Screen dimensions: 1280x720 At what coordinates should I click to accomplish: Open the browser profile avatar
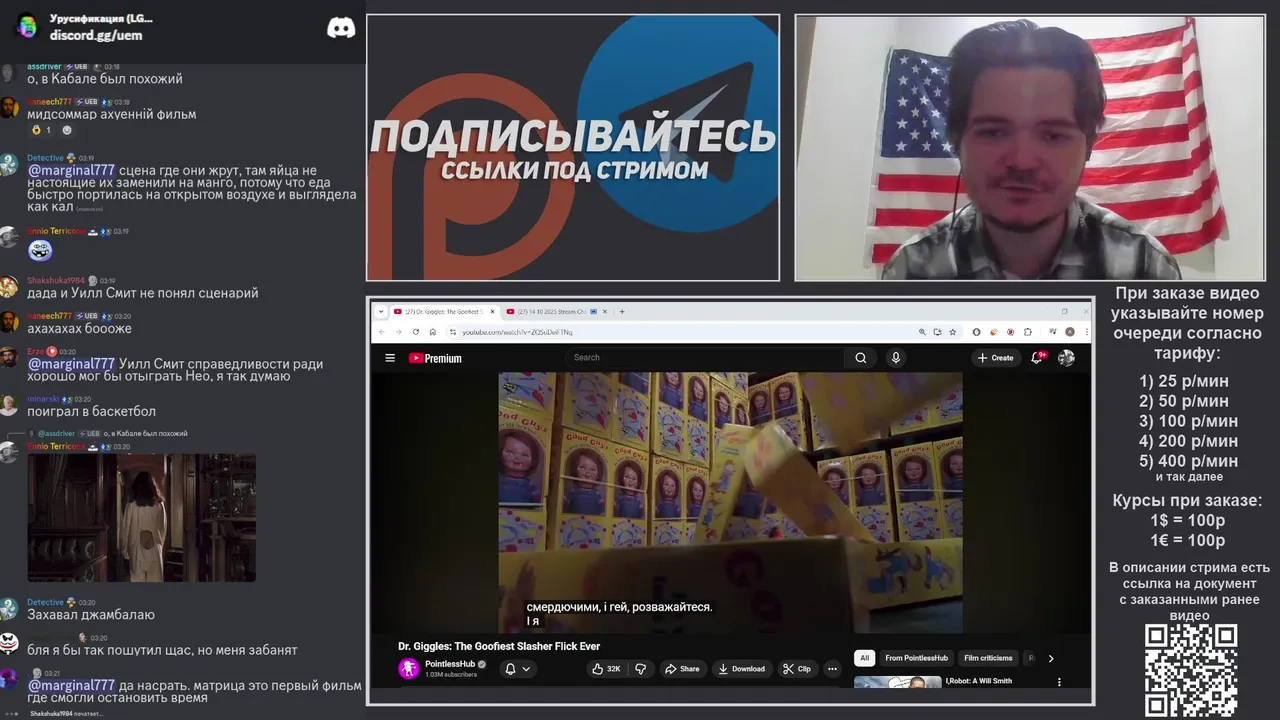coord(1070,332)
